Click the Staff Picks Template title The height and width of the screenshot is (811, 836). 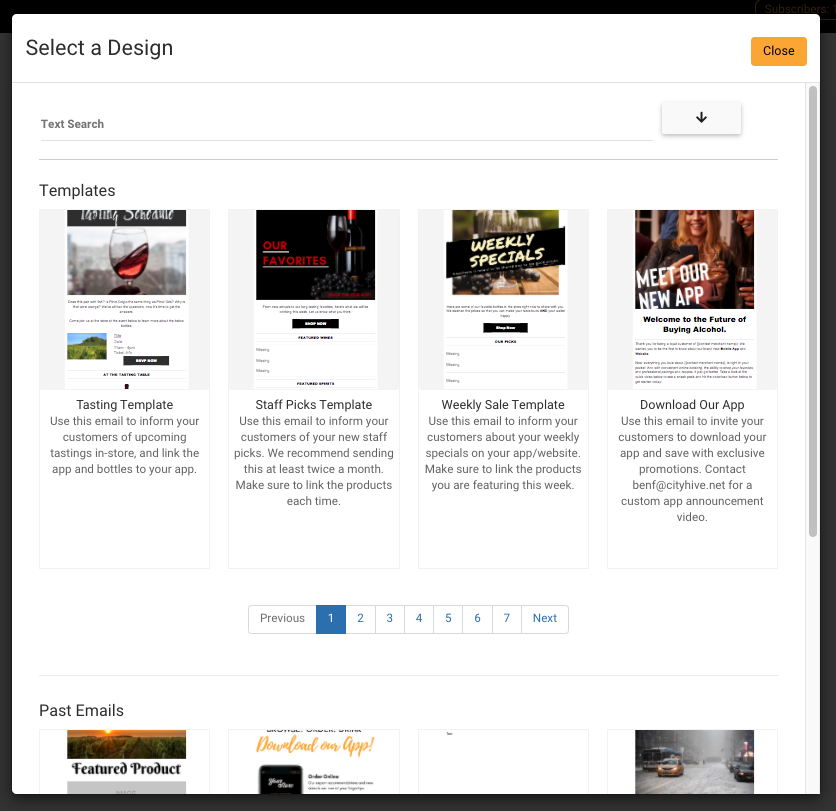[314, 405]
